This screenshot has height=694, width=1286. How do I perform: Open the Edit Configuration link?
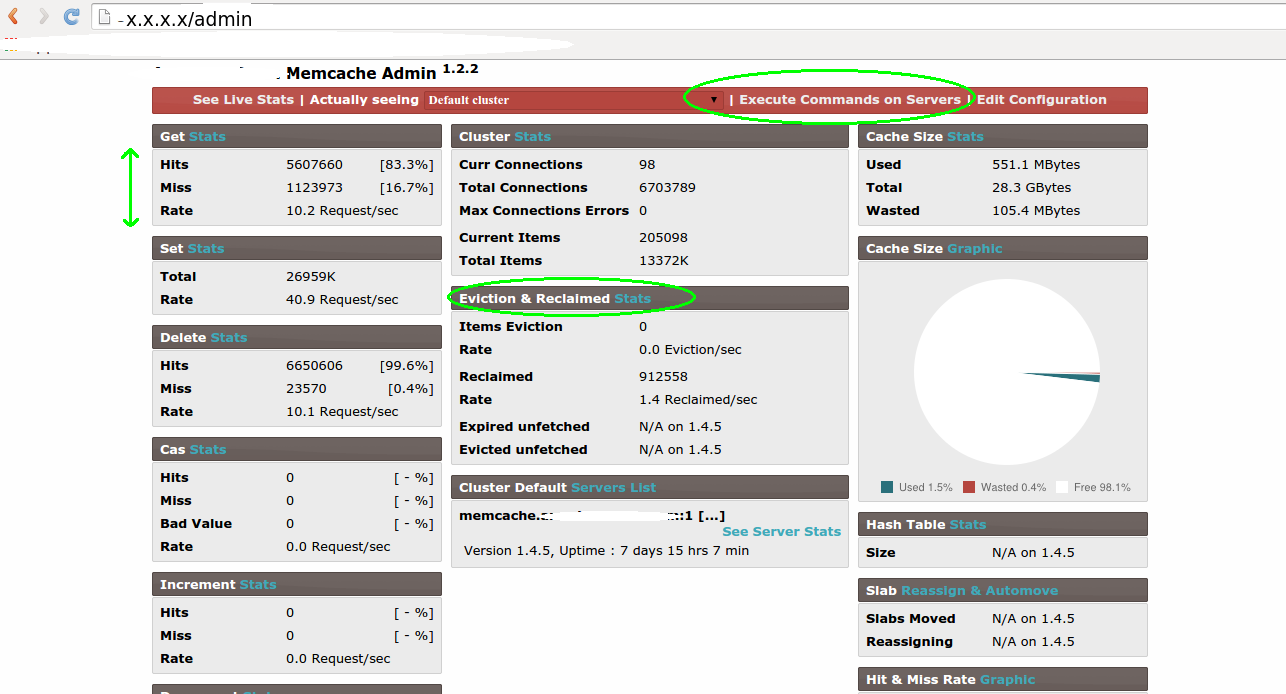tap(1042, 100)
